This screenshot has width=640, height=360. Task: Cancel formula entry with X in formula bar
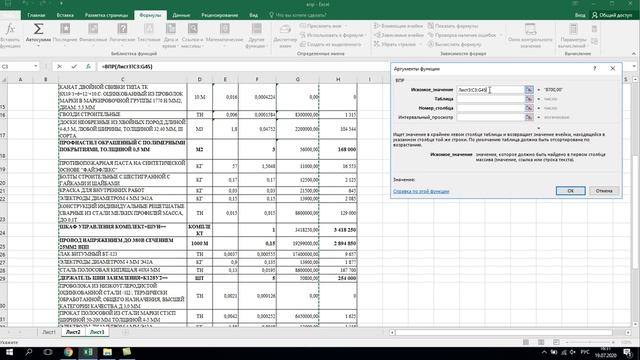coord(60,66)
